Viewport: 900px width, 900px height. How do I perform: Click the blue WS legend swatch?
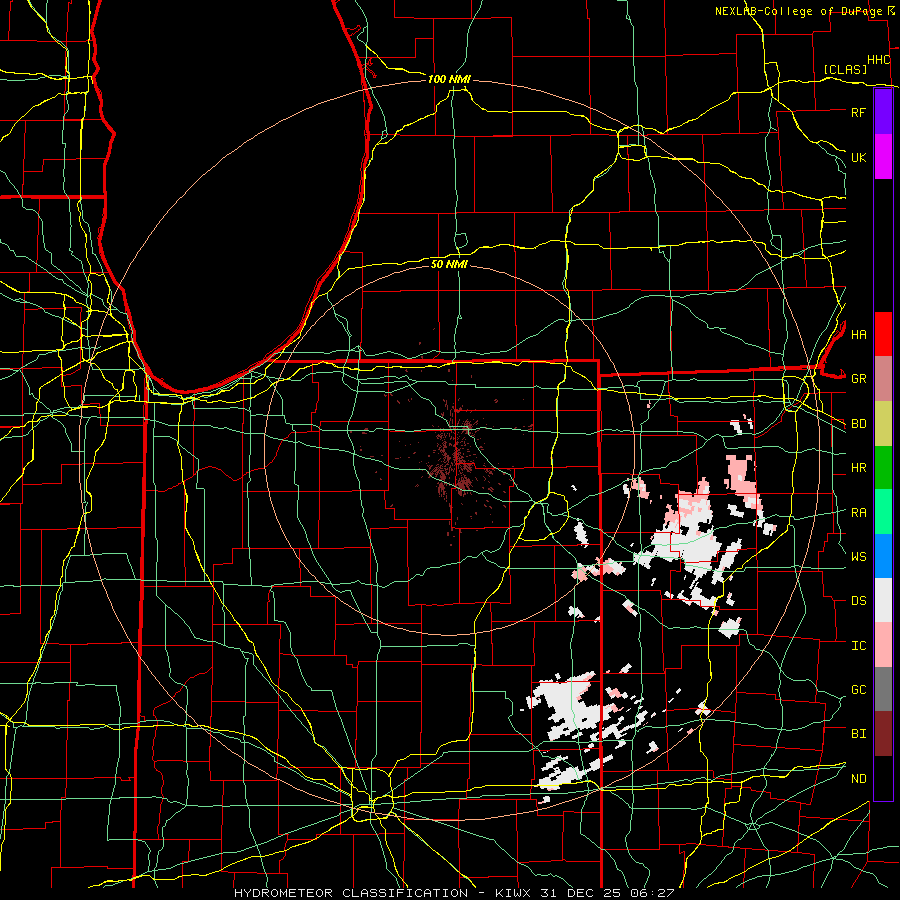point(883,556)
